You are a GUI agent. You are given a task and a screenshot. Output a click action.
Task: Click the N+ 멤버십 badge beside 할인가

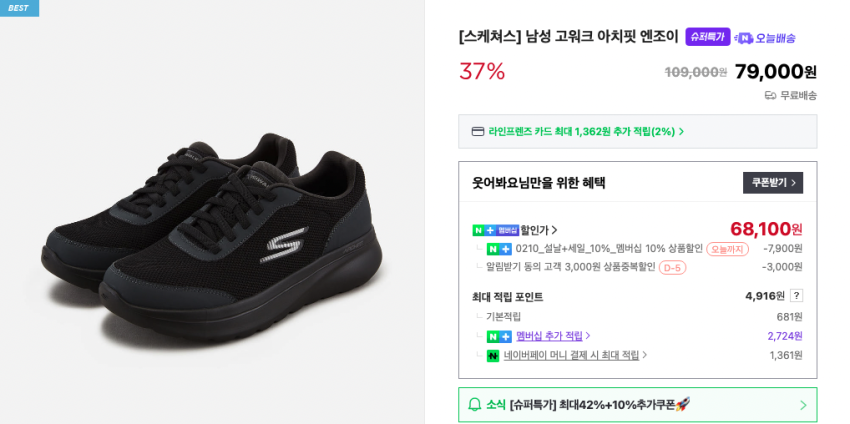[495, 230]
